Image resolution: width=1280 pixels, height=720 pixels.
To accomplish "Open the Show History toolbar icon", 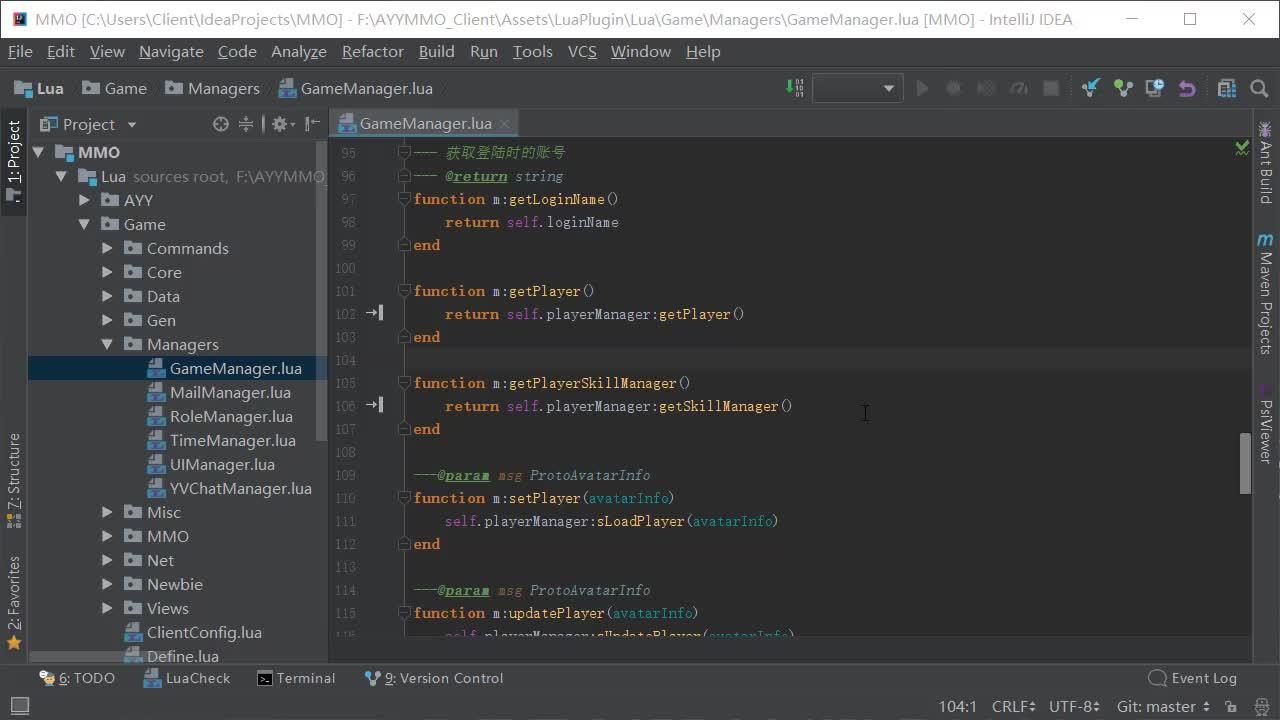I will tap(1155, 89).
